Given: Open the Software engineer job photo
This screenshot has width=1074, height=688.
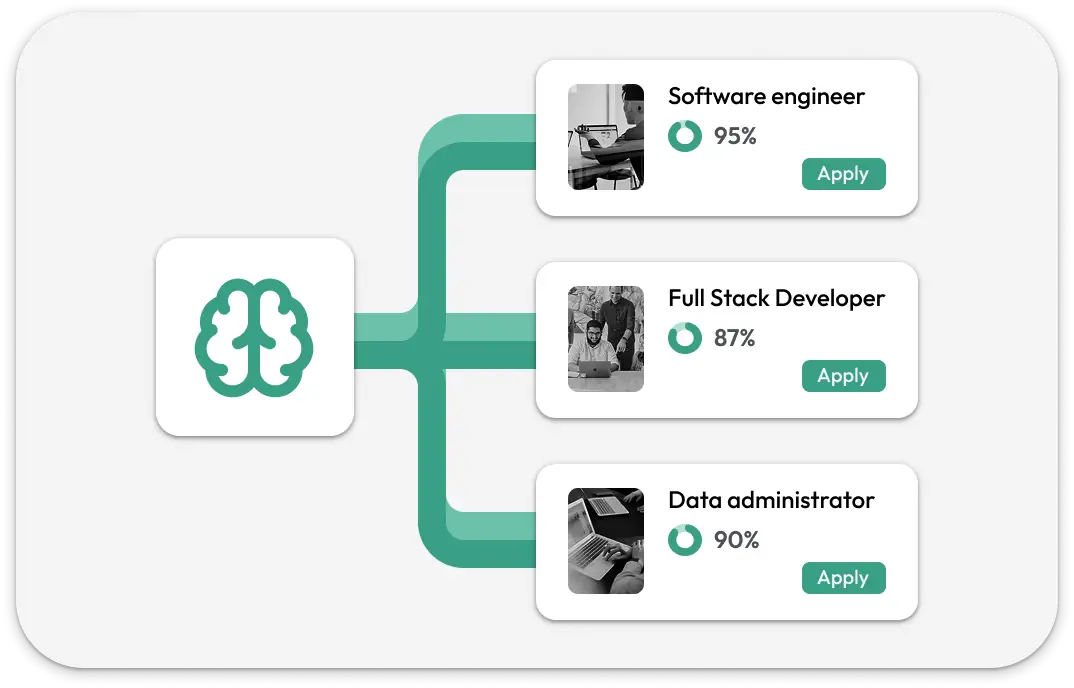Looking at the screenshot, I should pos(605,137).
